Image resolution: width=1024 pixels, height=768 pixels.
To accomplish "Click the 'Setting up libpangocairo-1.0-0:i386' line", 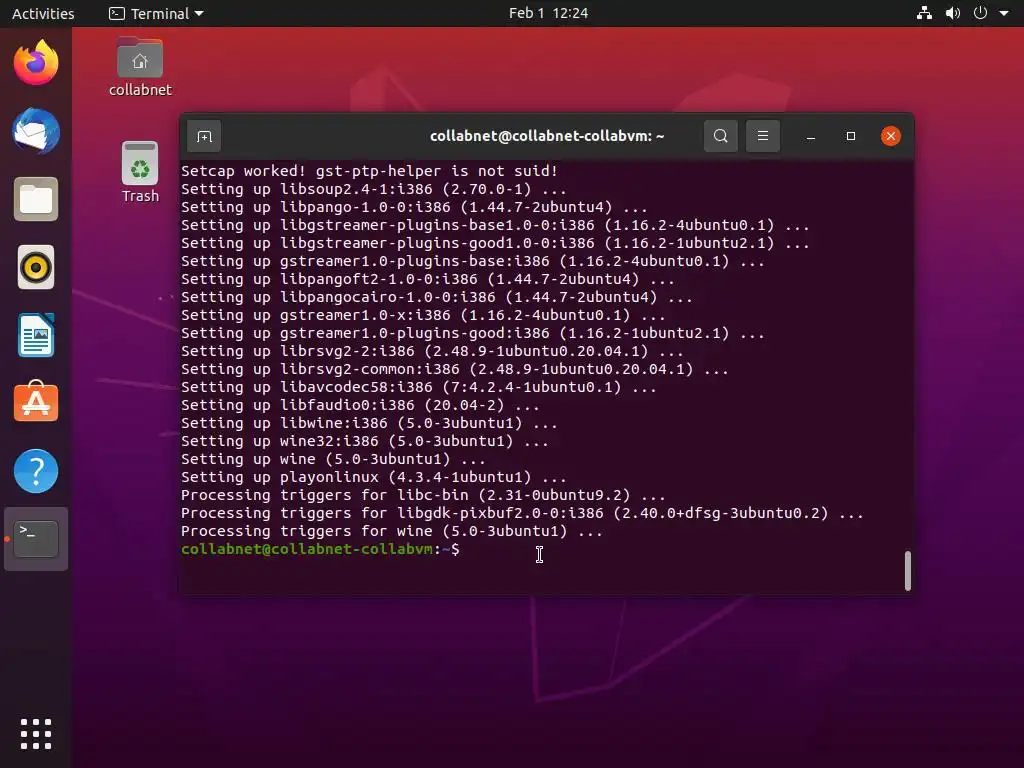I will pyautogui.click(x=436, y=297).
